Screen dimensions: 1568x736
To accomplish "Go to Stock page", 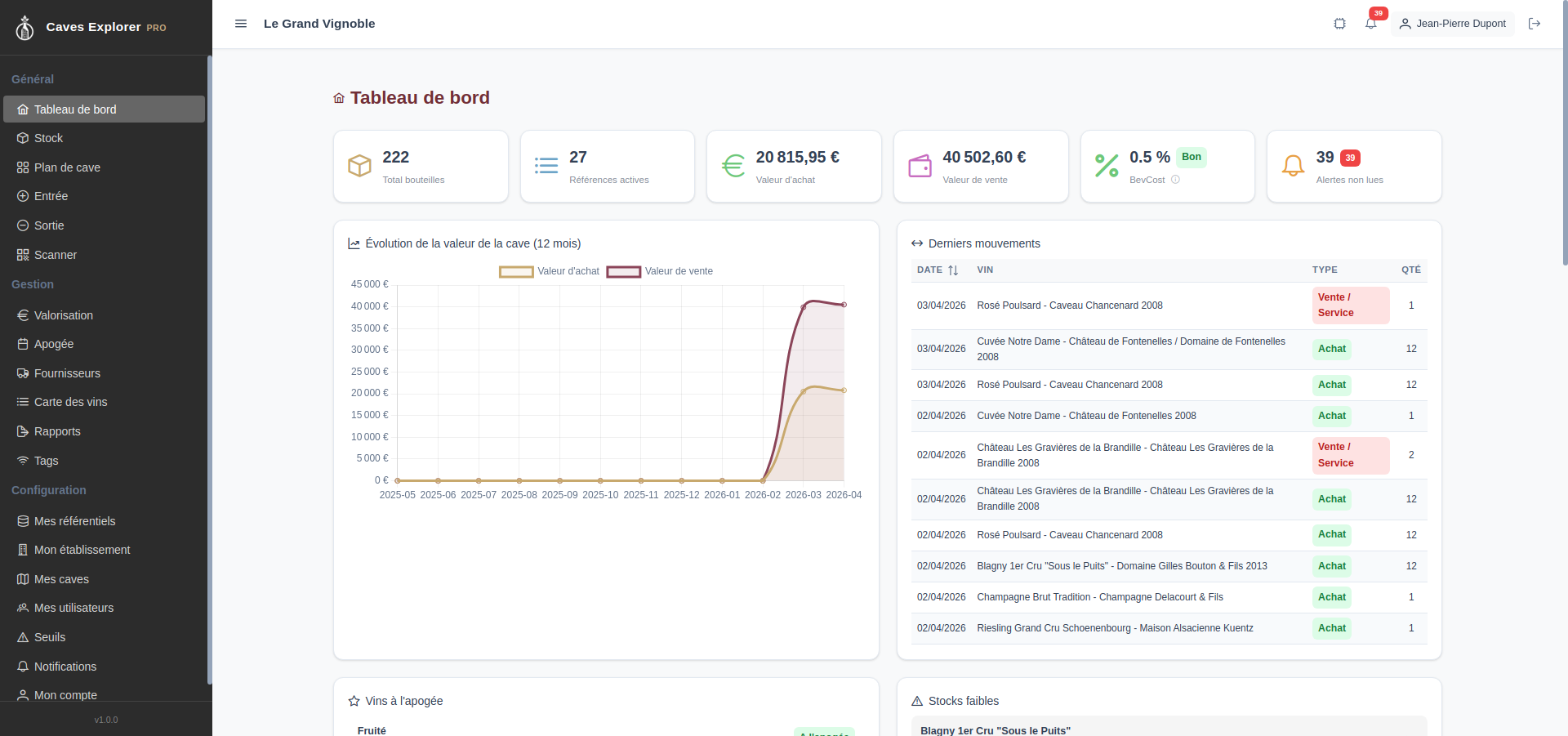I will pos(104,138).
